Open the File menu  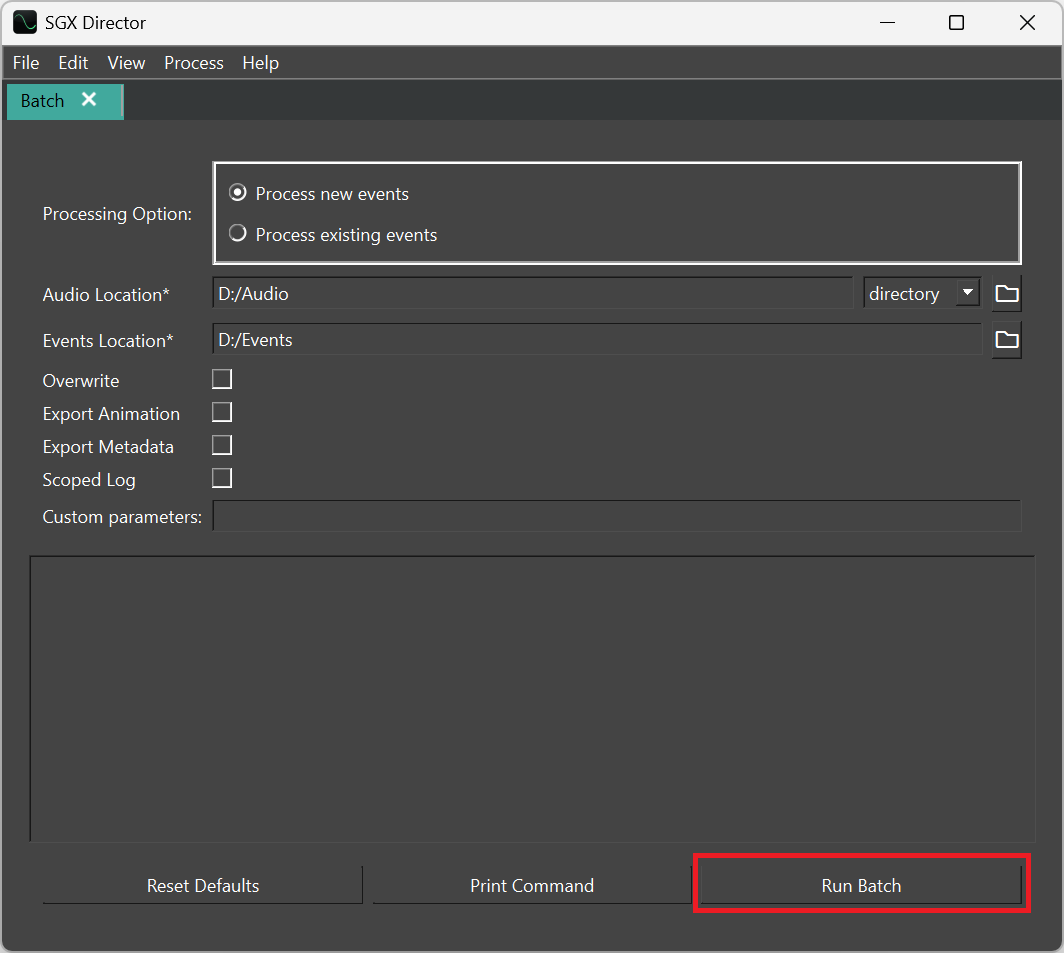pos(26,62)
